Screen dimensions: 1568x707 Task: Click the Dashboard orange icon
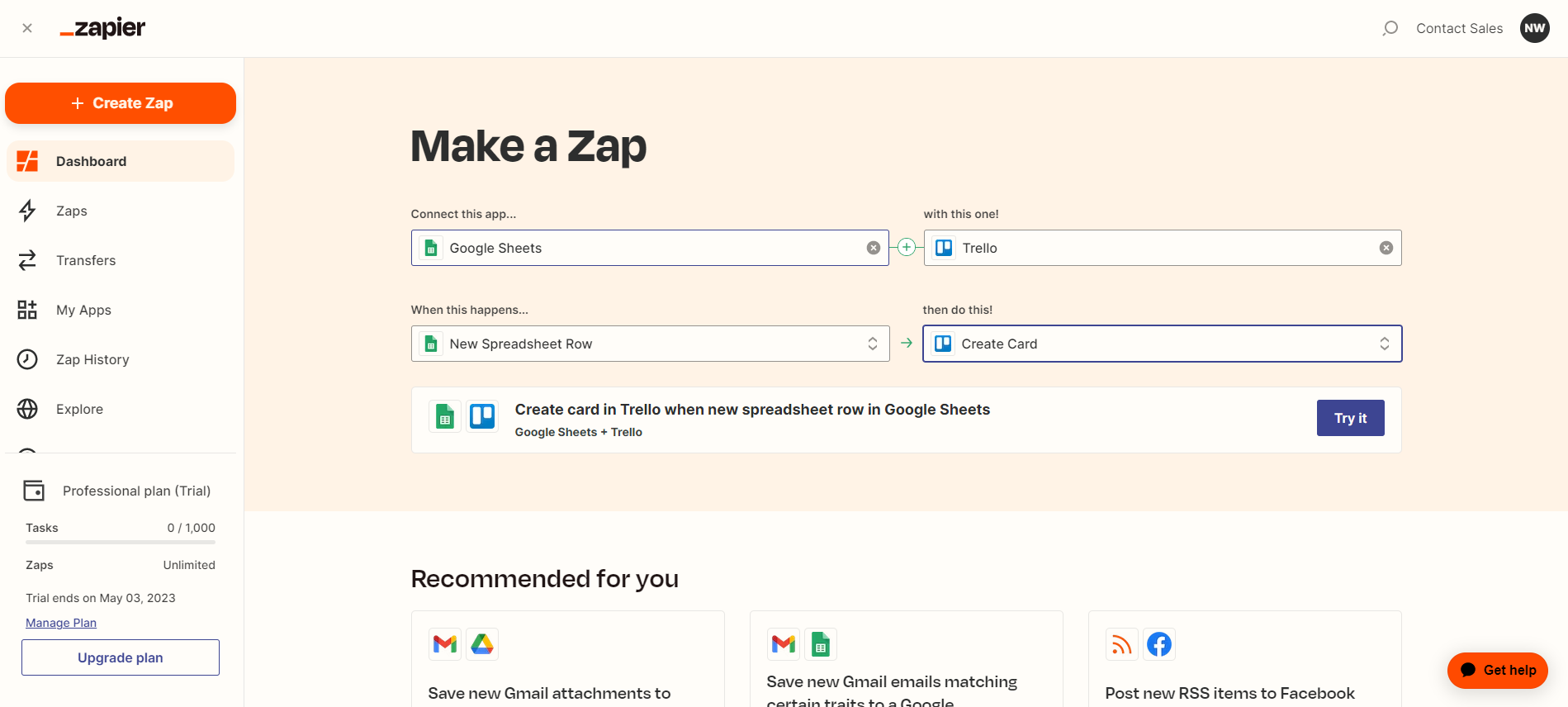coord(27,161)
